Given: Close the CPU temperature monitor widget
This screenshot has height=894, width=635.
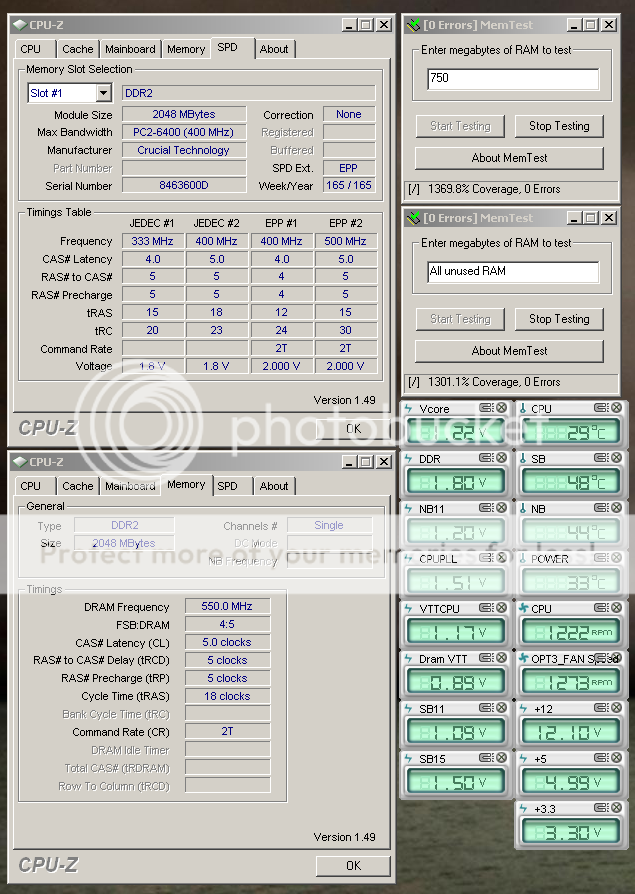Looking at the screenshot, I should coord(616,408).
